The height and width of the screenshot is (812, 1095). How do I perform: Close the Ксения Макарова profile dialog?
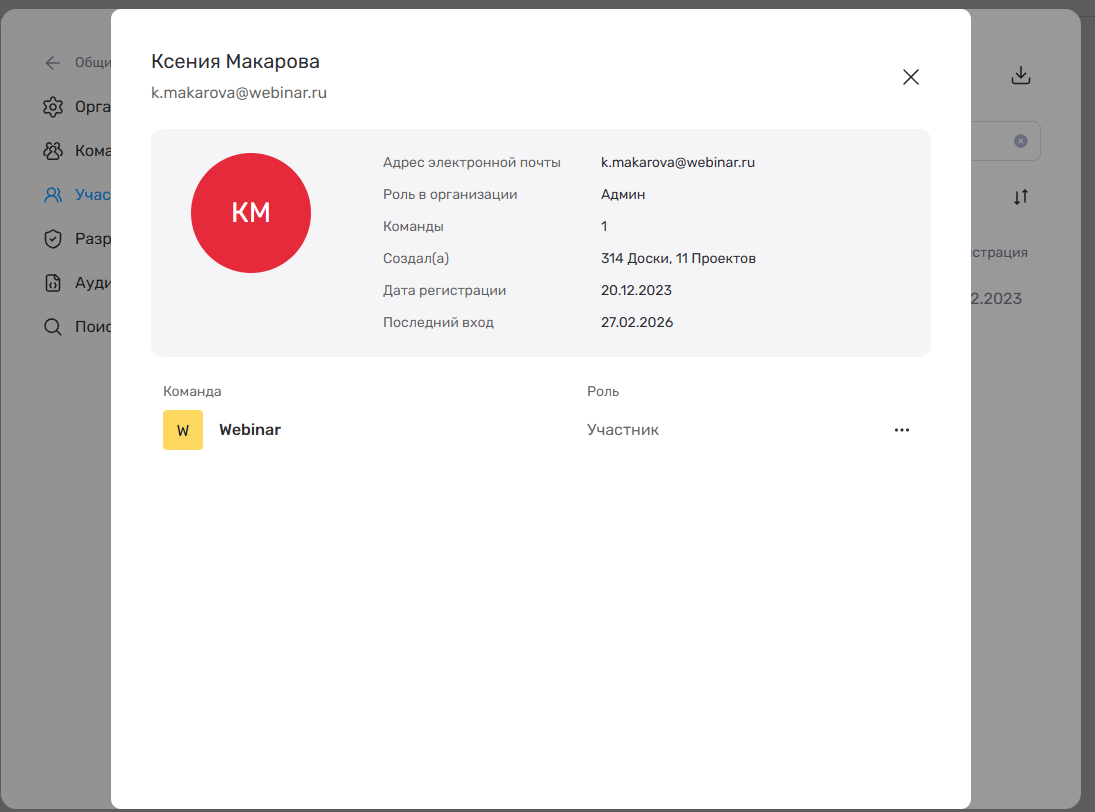tap(910, 77)
